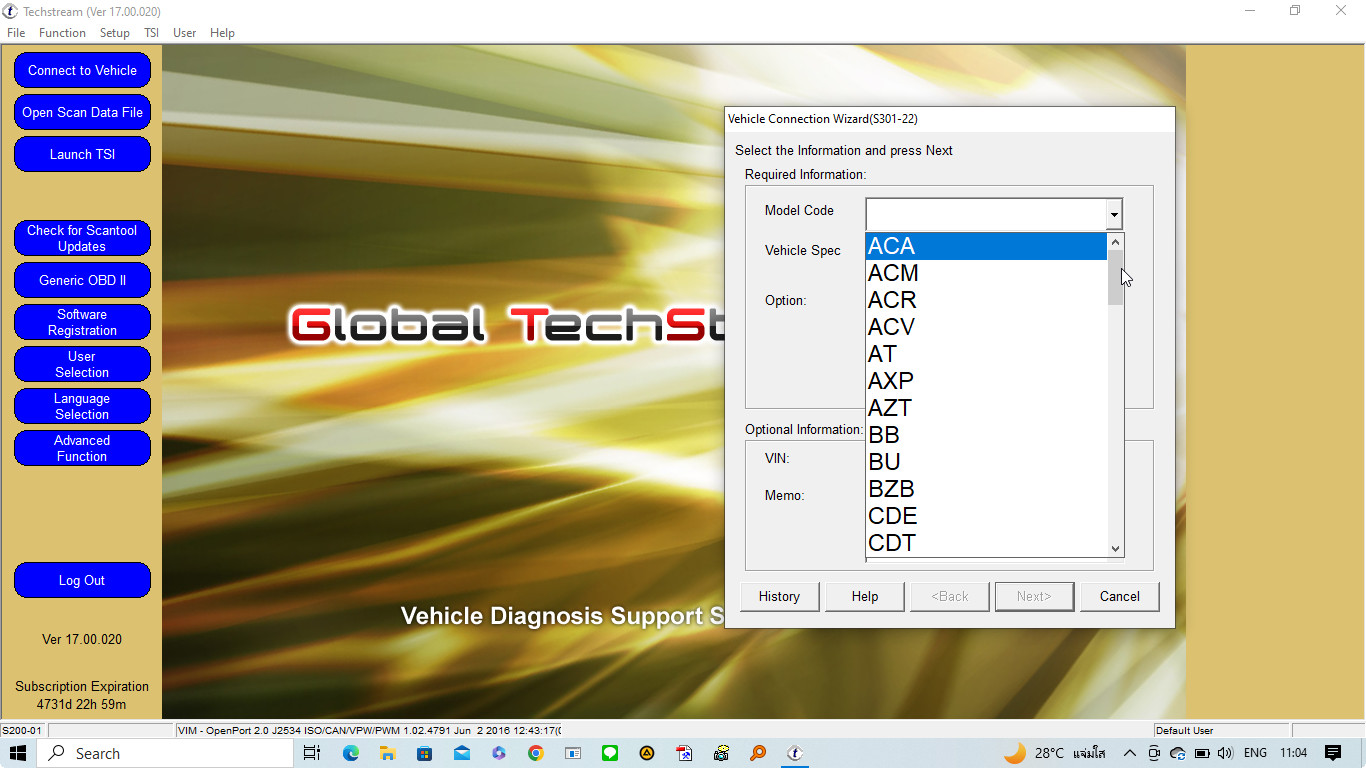Viewport: 1366px width, 768px height.
Task: Open Language Selection
Action: (82, 406)
